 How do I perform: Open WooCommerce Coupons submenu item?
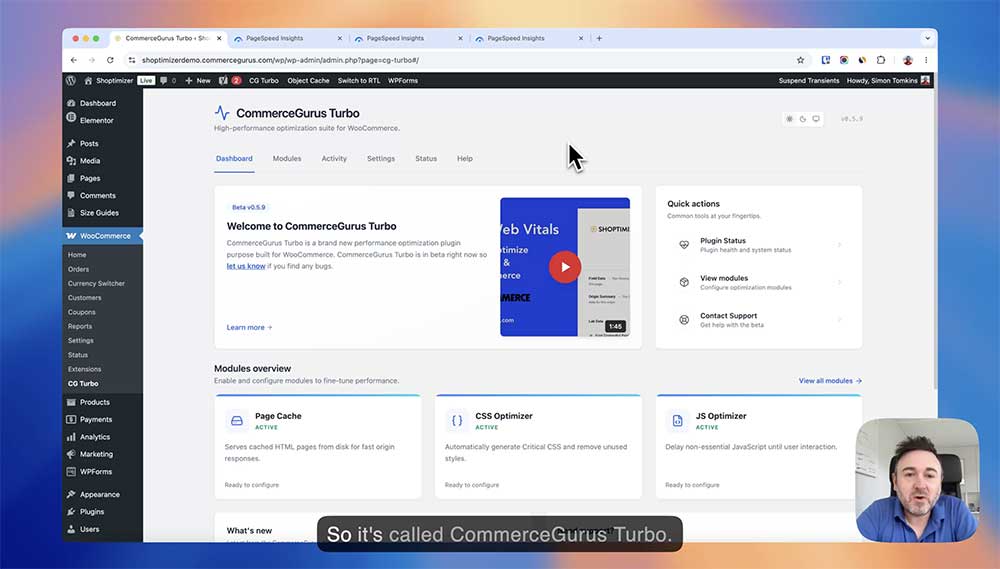(82, 312)
